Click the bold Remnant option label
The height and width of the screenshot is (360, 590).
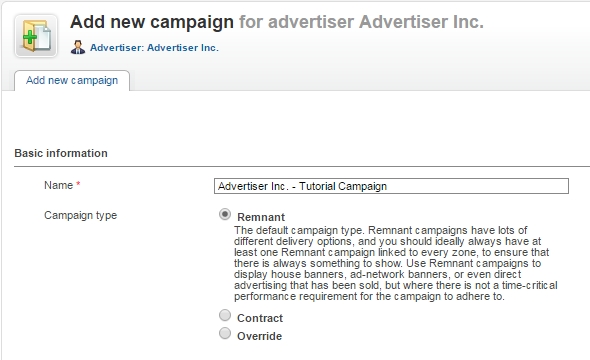261,217
